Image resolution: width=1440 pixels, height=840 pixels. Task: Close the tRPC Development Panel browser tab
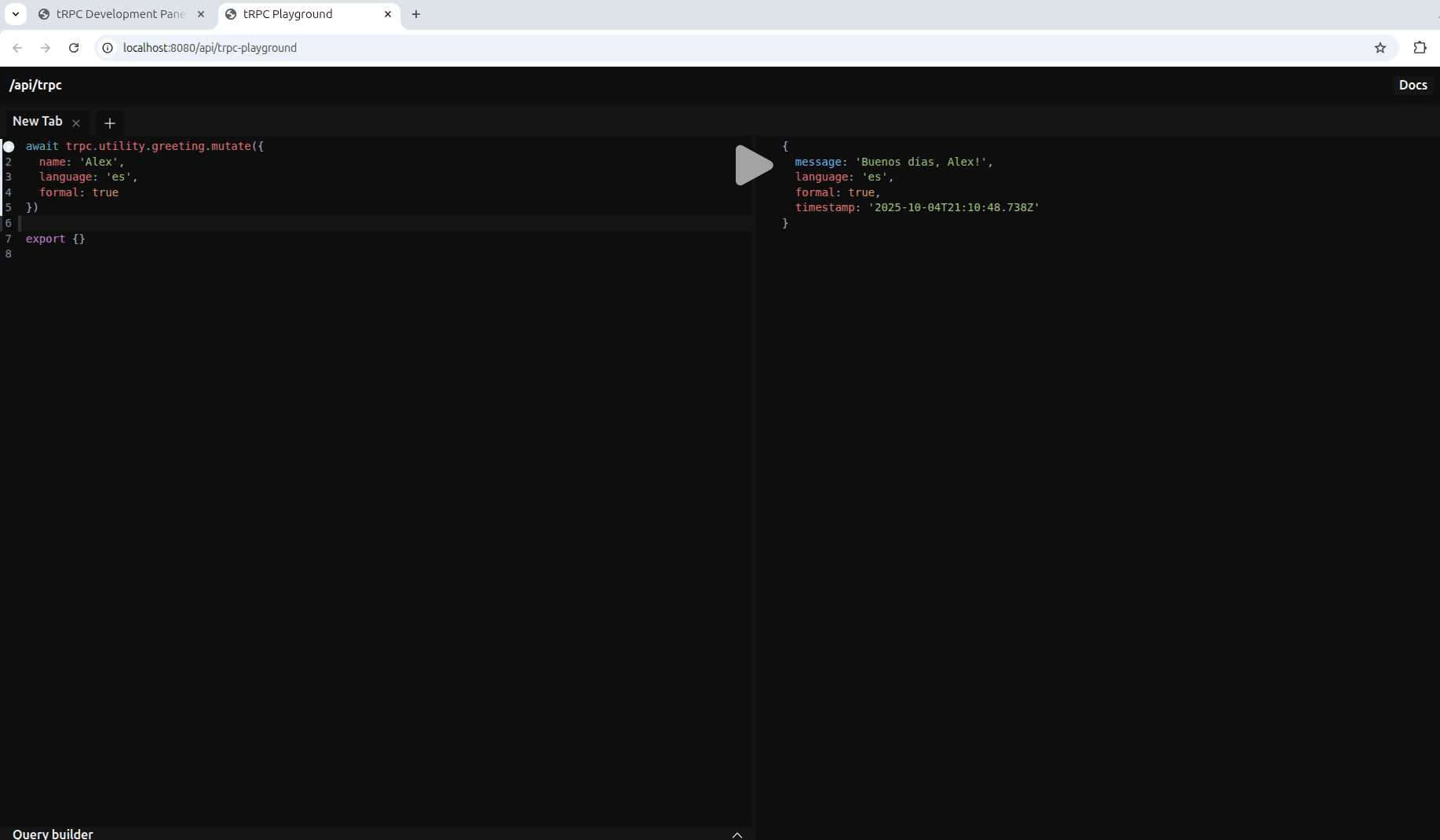click(200, 14)
